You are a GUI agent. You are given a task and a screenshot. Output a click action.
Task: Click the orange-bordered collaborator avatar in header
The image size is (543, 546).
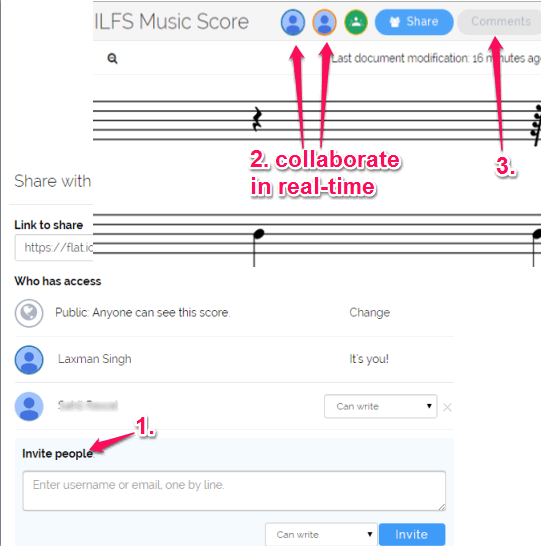[324, 22]
